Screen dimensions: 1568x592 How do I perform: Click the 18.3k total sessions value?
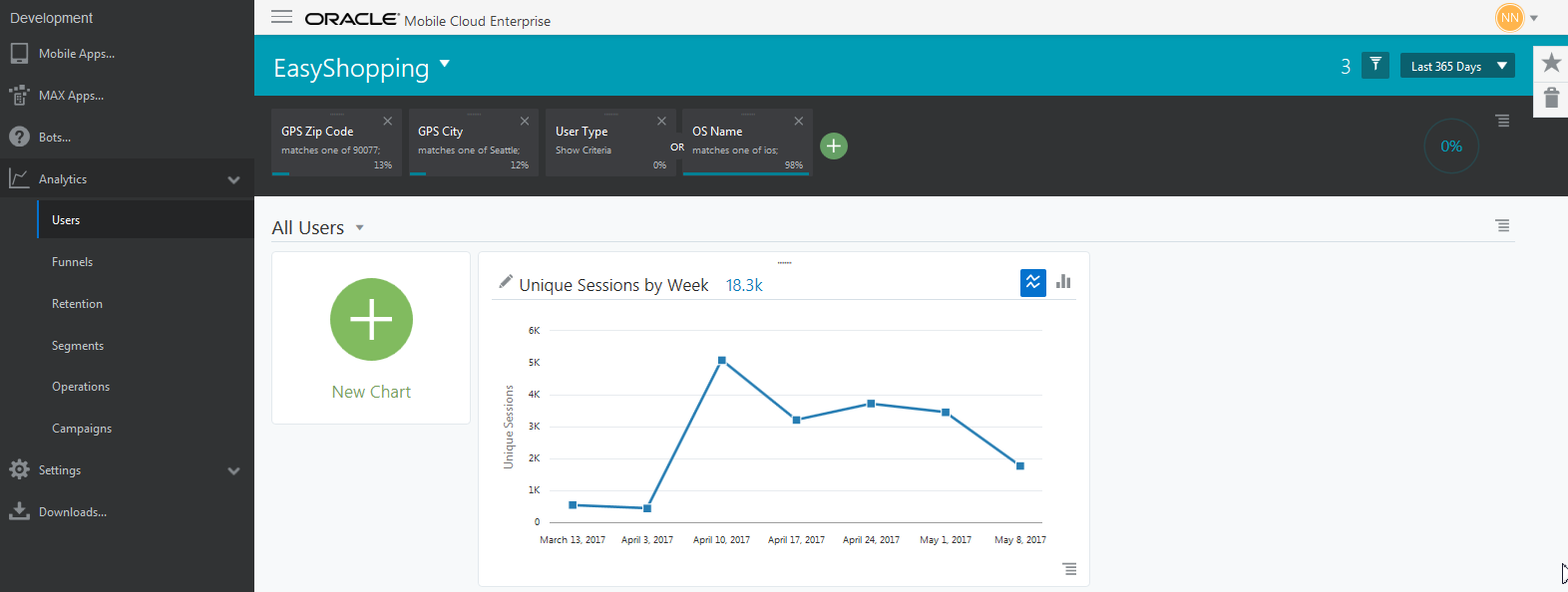744,285
